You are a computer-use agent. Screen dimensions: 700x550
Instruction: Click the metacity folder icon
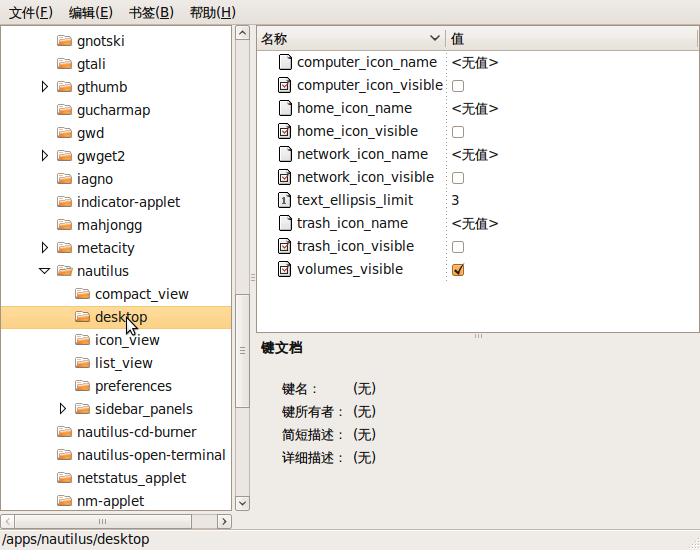[x=65, y=248]
